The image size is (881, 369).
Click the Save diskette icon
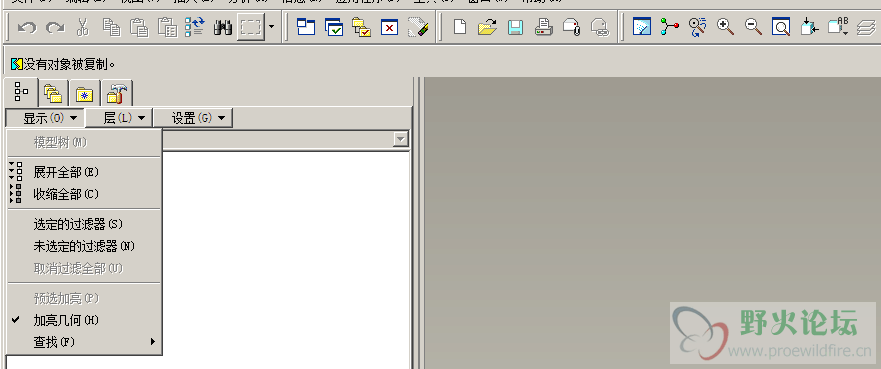click(515, 27)
